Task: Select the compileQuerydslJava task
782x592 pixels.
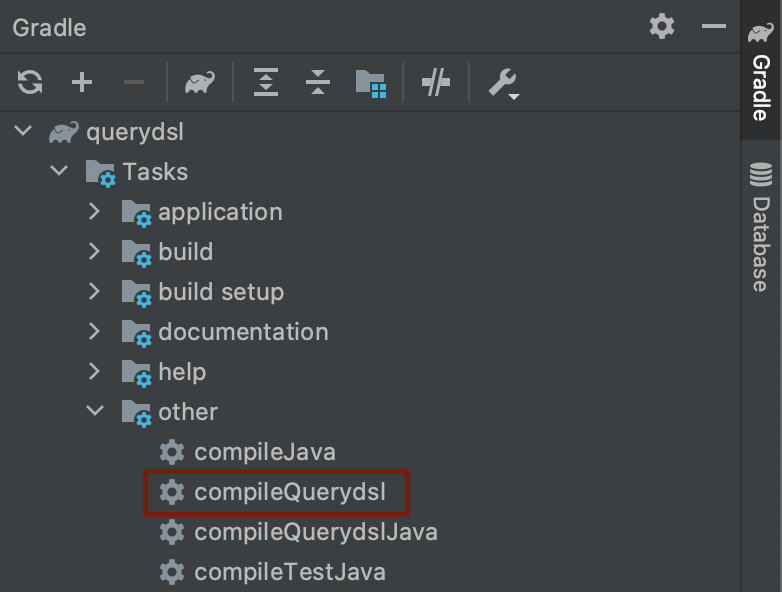Action: coord(316,532)
